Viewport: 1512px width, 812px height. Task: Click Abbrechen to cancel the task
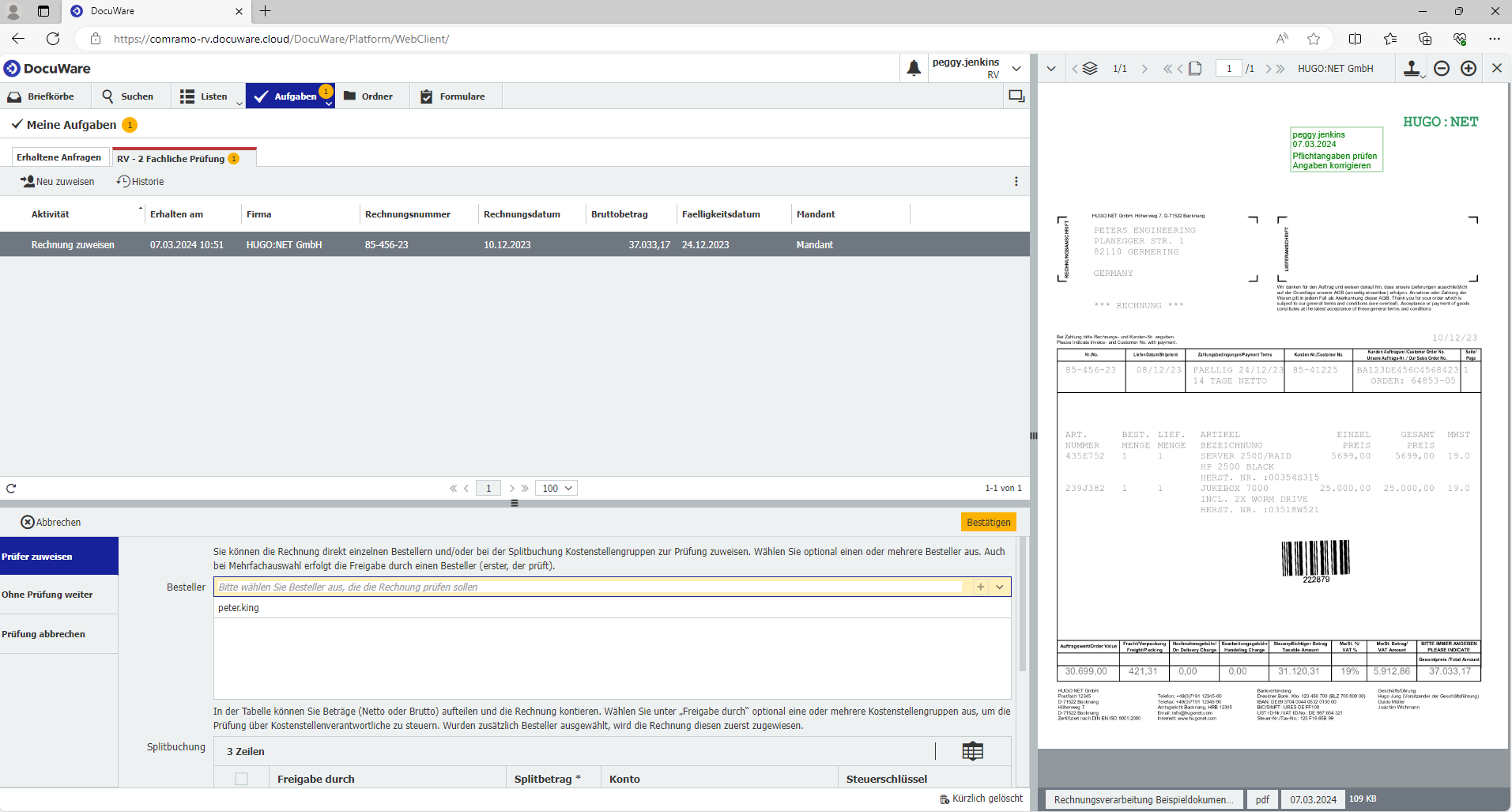pos(51,523)
